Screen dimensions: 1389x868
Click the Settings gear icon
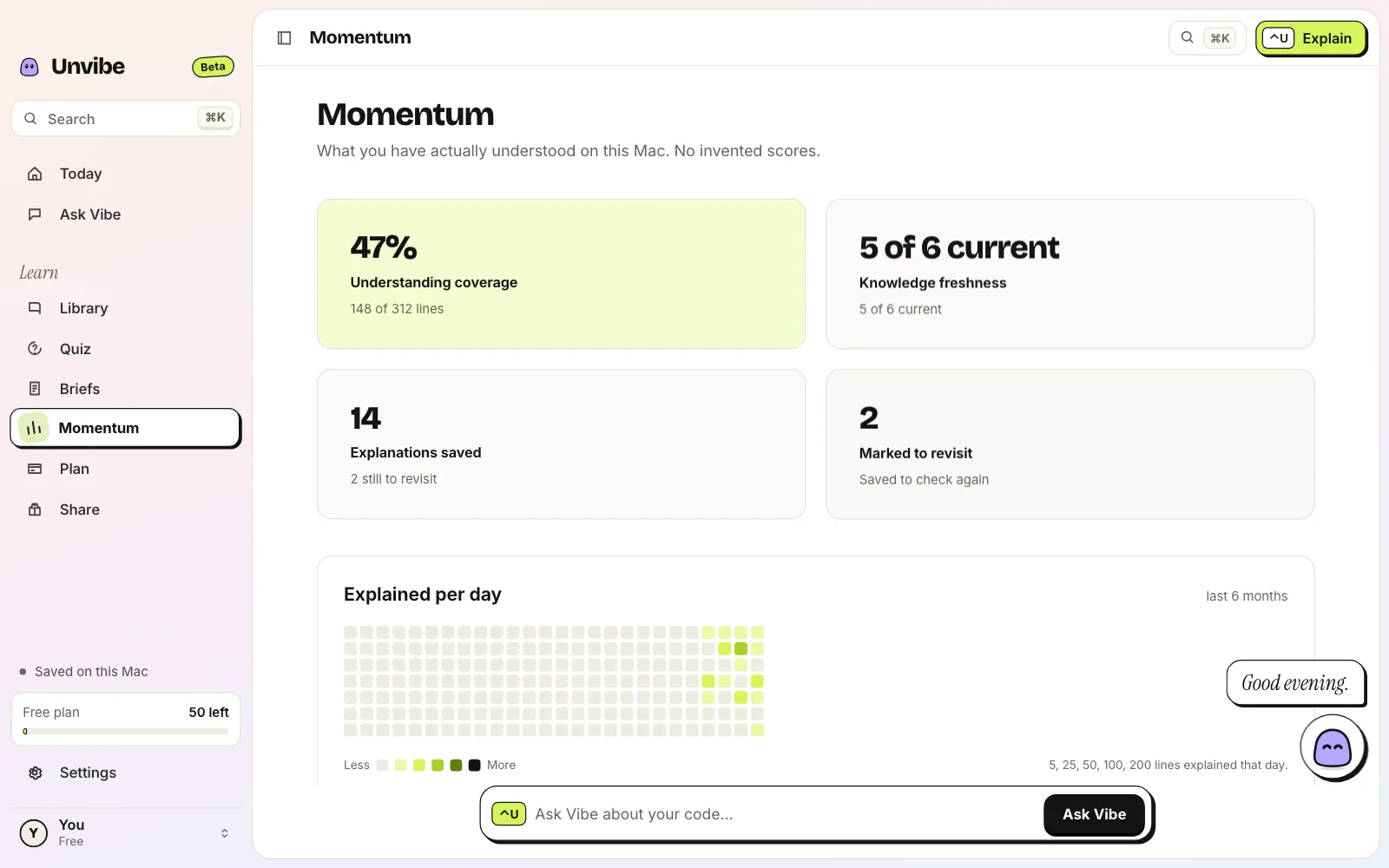pyautogui.click(x=36, y=773)
